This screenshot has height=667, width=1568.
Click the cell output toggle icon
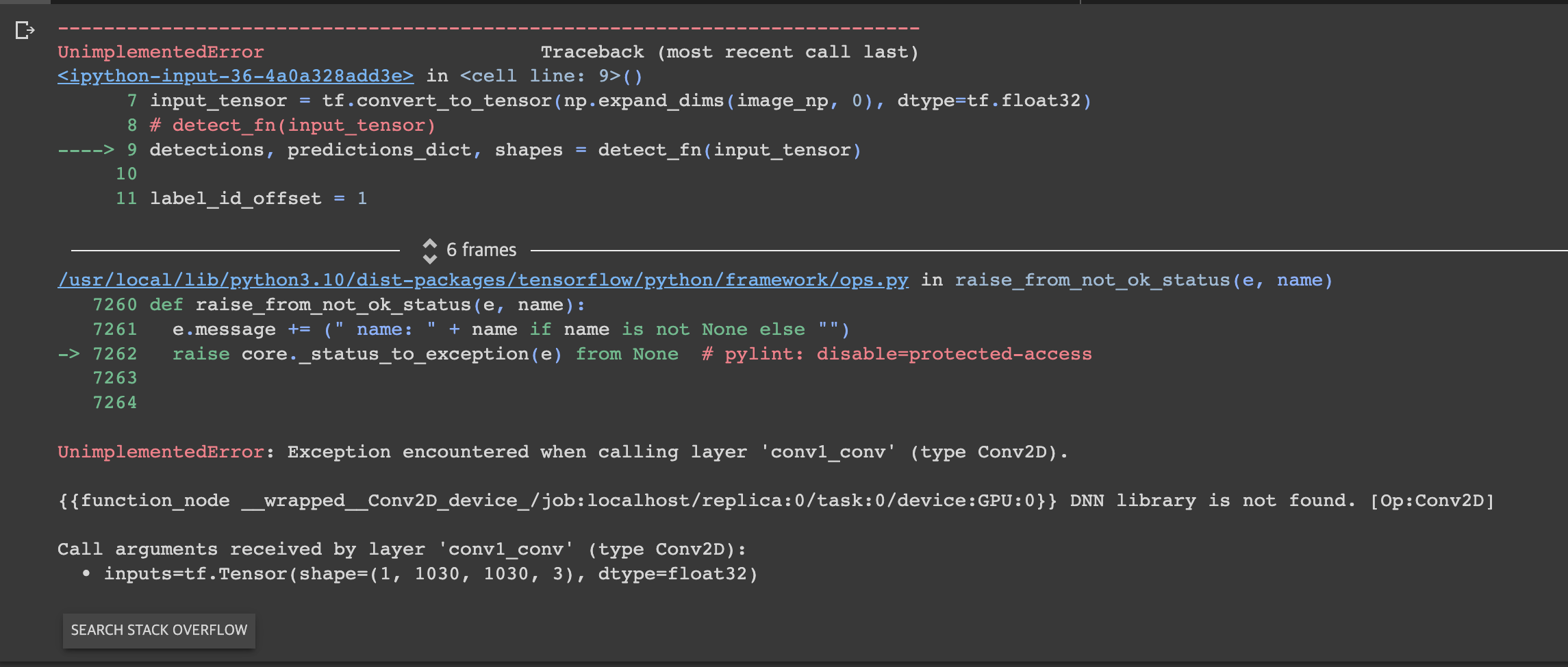25,30
